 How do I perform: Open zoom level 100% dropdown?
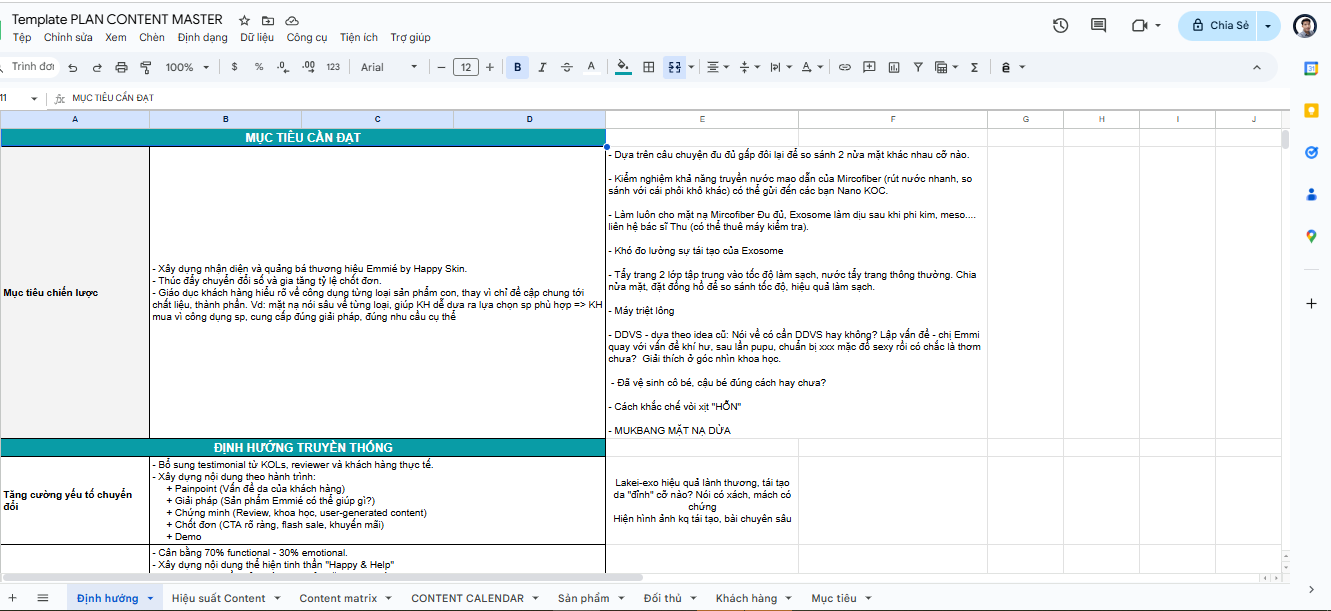pos(187,67)
